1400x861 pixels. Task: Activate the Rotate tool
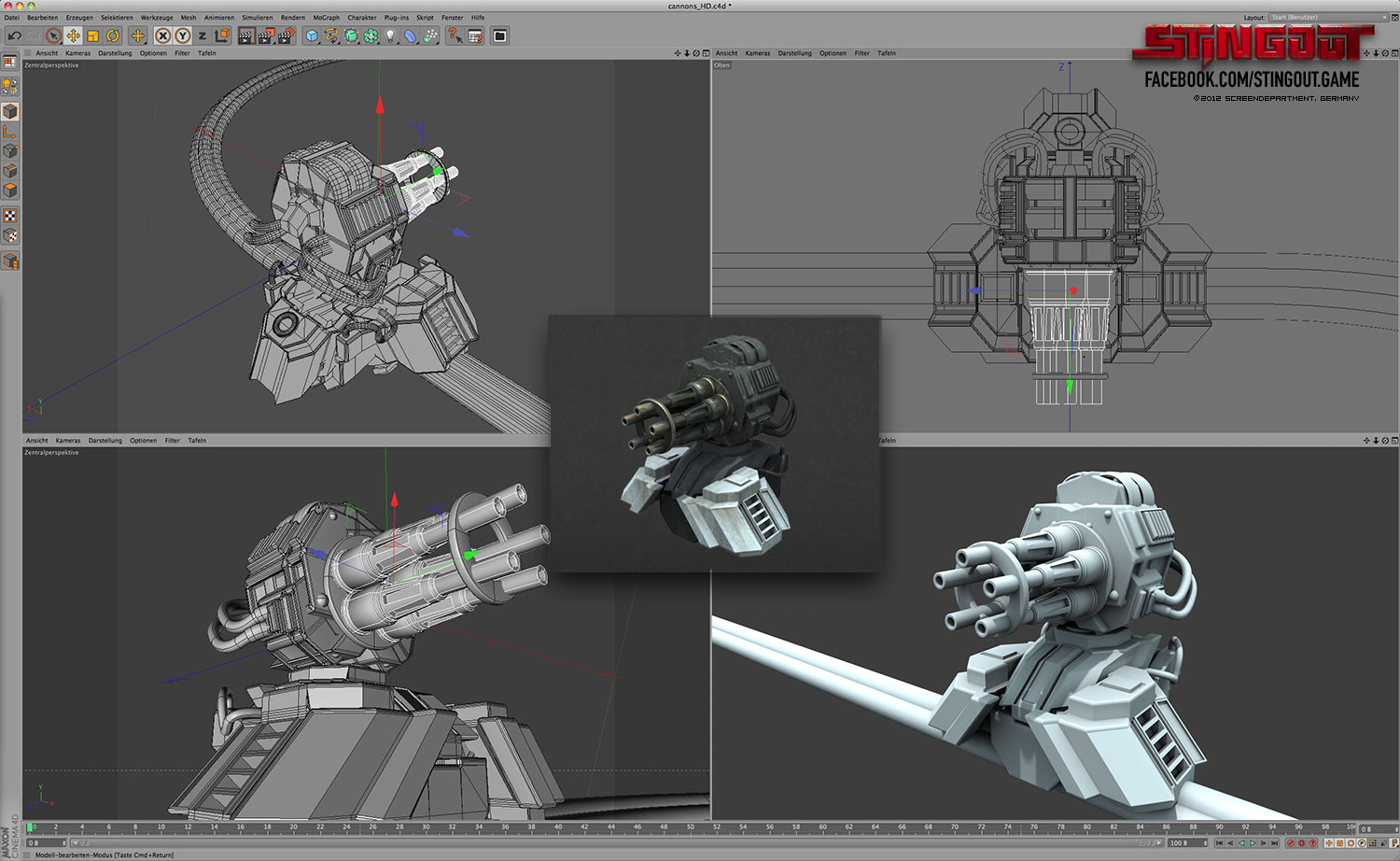[x=113, y=35]
